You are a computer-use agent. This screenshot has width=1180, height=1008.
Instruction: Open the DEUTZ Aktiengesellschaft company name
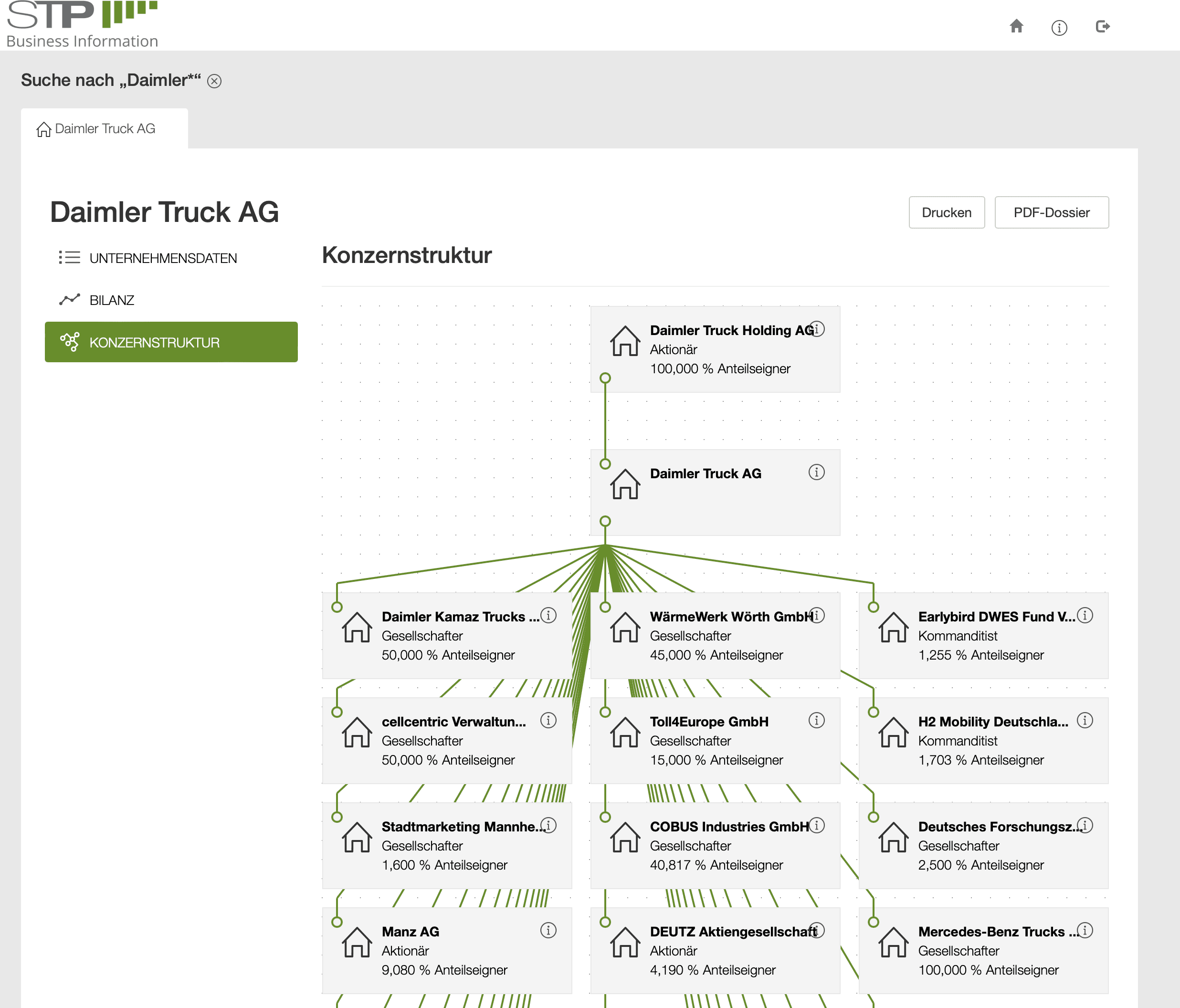click(x=734, y=932)
